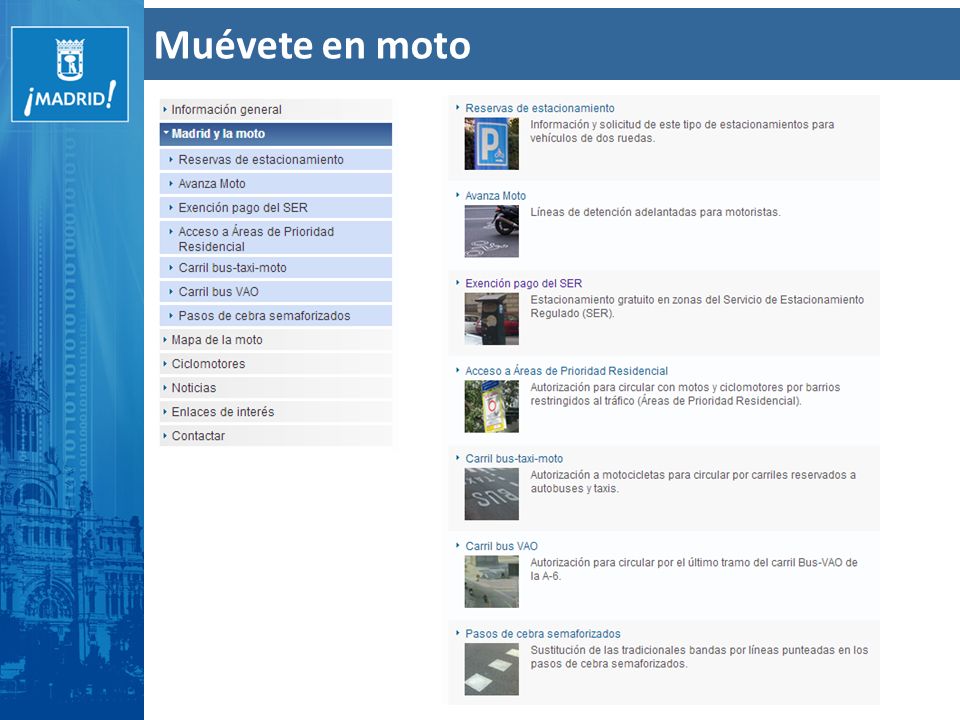This screenshot has width=960, height=720.
Task: Follow the Exención pago del SER content link
Action: pos(523,283)
